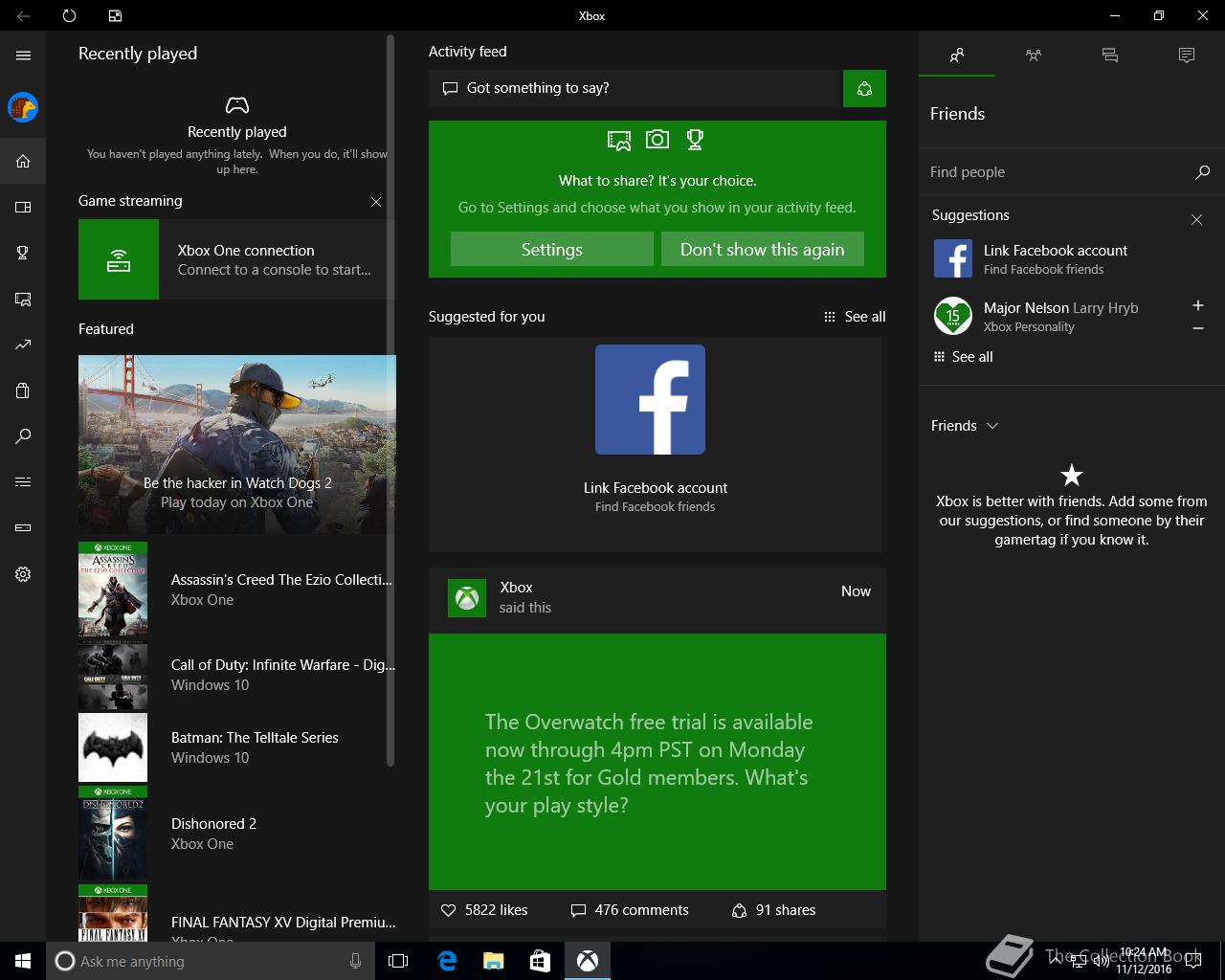Open the Xbox post author avatar
Image resolution: width=1225 pixels, height=980 pixels.
point(467,598)
